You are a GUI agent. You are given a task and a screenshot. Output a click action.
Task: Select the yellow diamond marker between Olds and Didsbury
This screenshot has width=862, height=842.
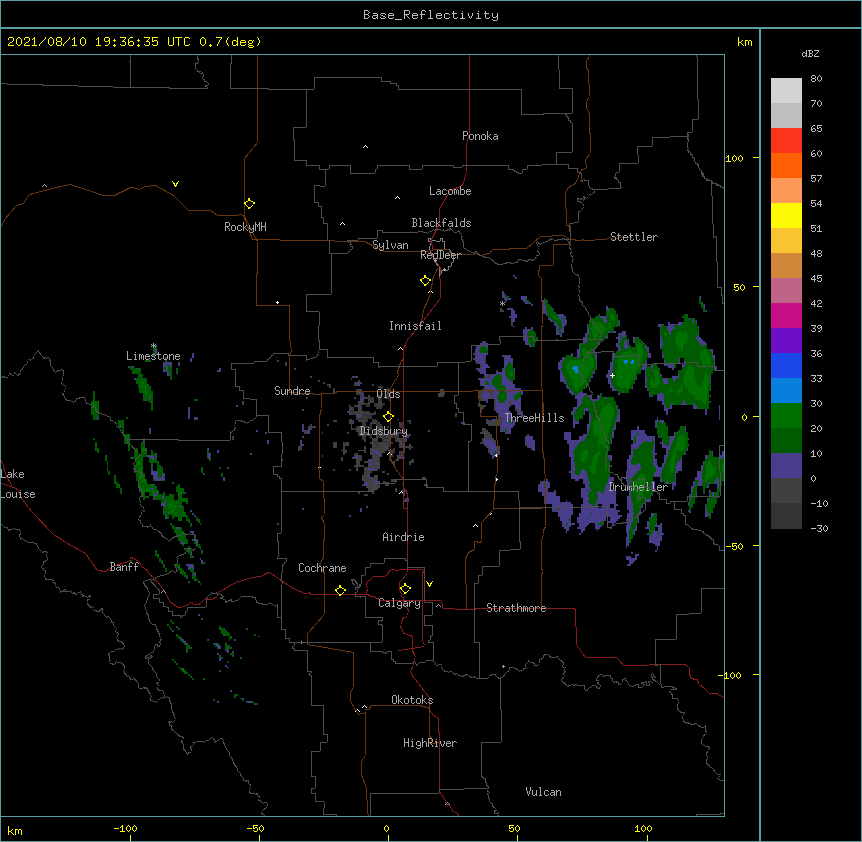388,417
